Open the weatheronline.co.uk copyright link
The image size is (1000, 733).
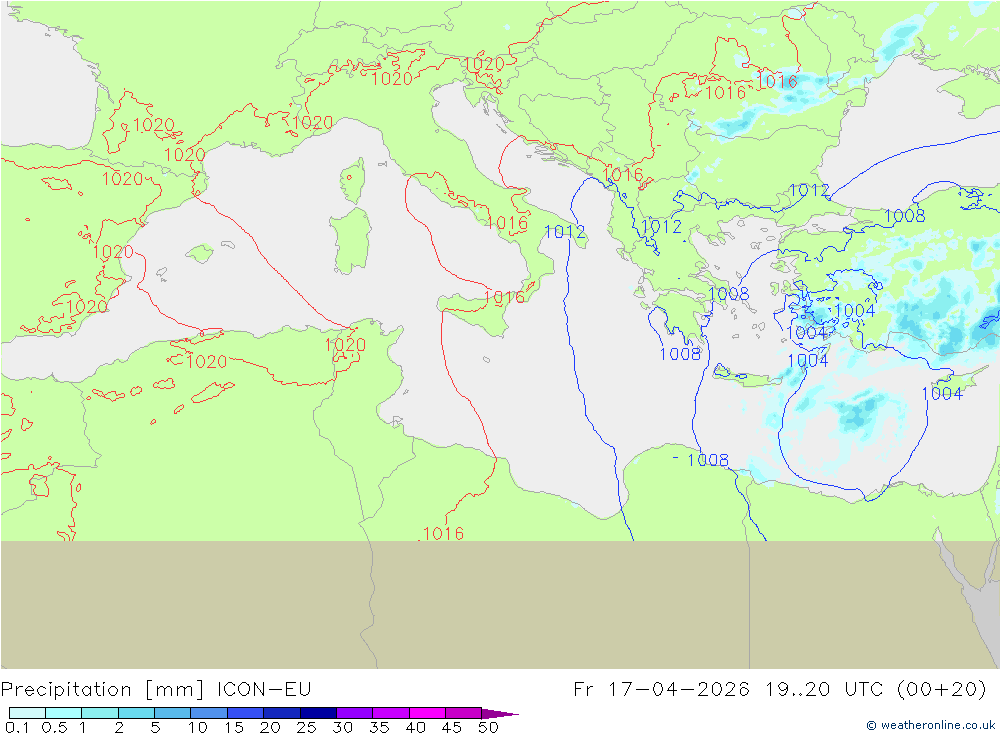(930, 725)
